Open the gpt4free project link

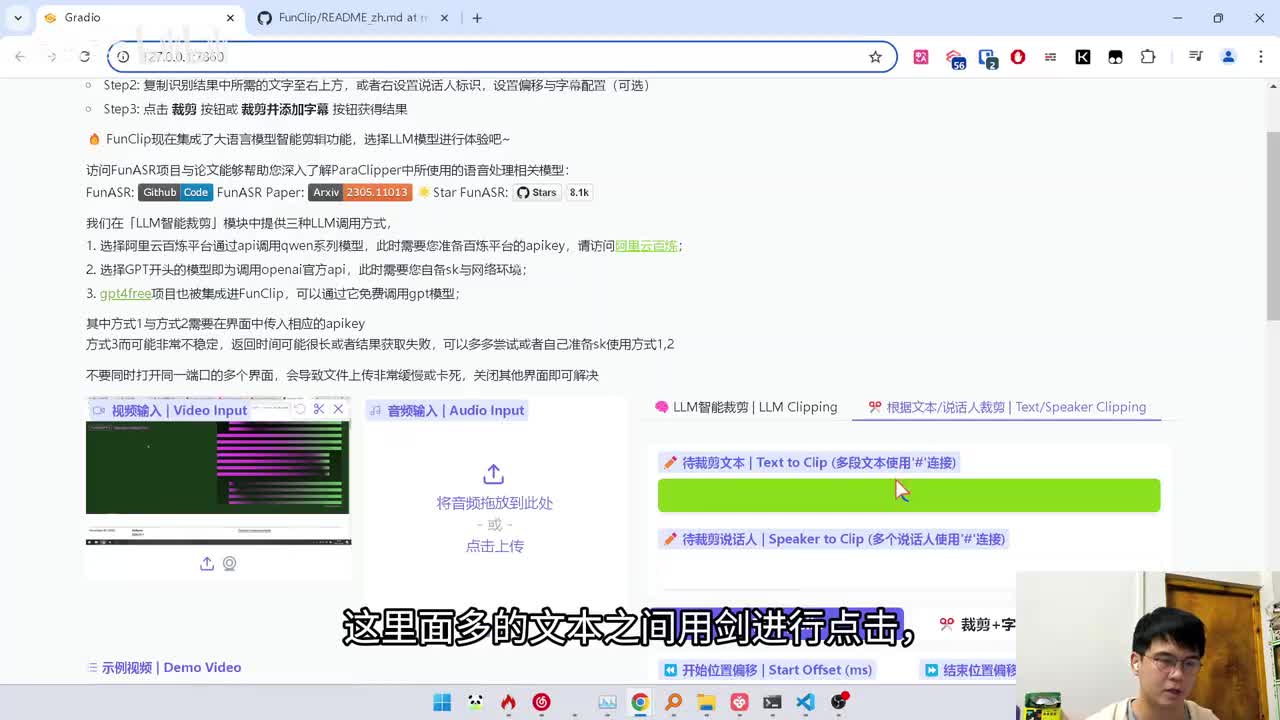pyautogui.click(x=125, y=294)
